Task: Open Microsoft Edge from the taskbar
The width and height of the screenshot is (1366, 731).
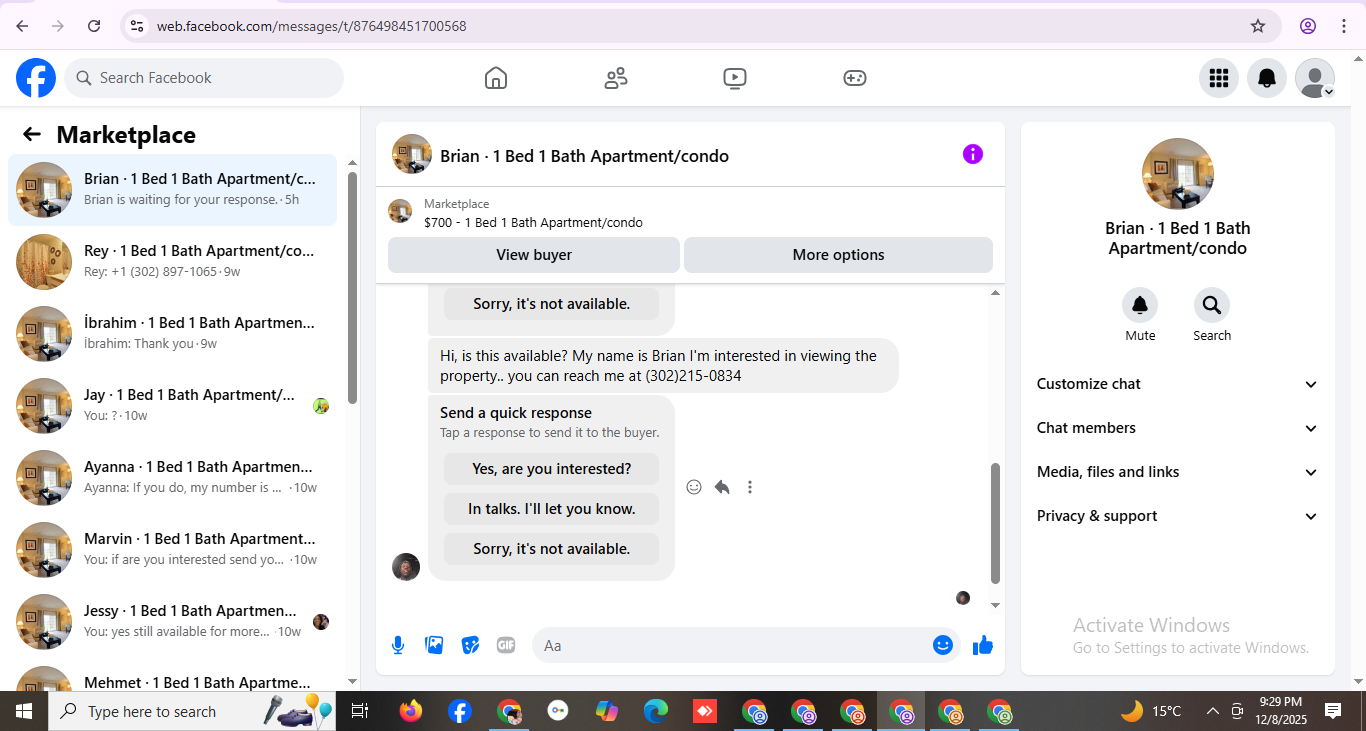Action: [x=656, y=711]
